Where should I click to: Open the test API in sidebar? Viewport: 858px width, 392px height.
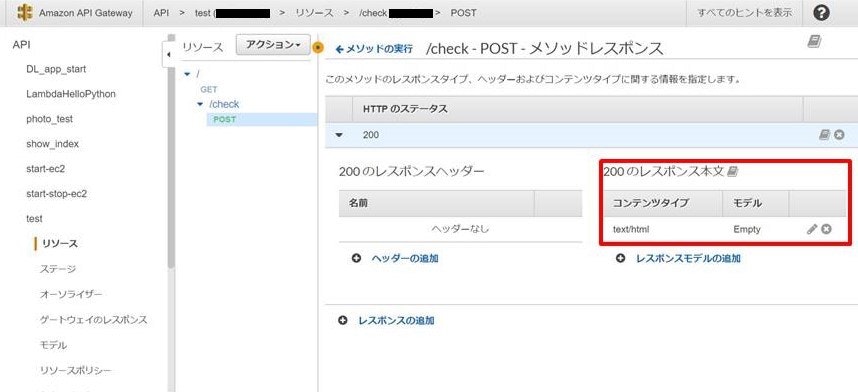(34, 218)
